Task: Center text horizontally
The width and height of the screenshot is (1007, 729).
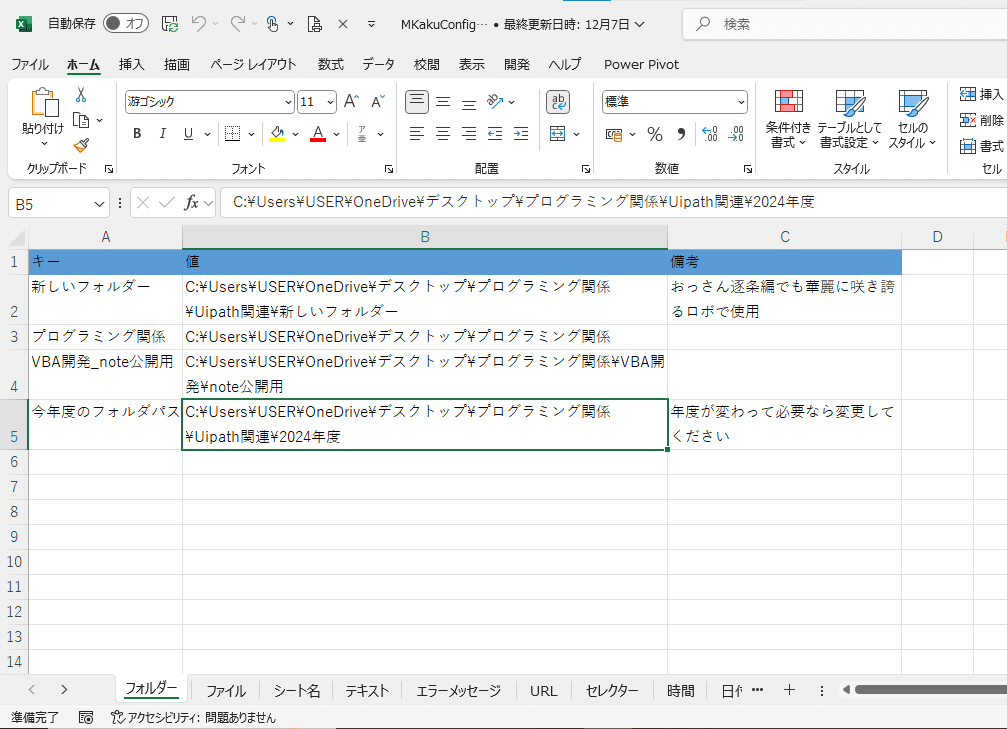Action: coord(443,134)
